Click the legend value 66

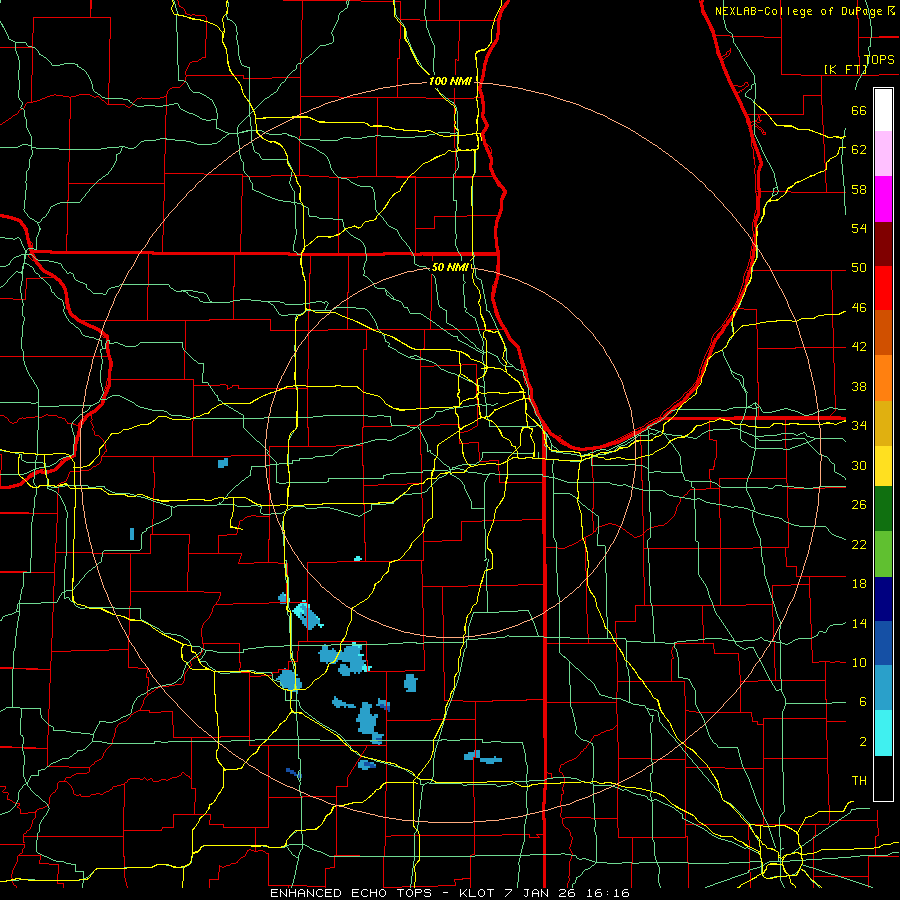point(859,110)
